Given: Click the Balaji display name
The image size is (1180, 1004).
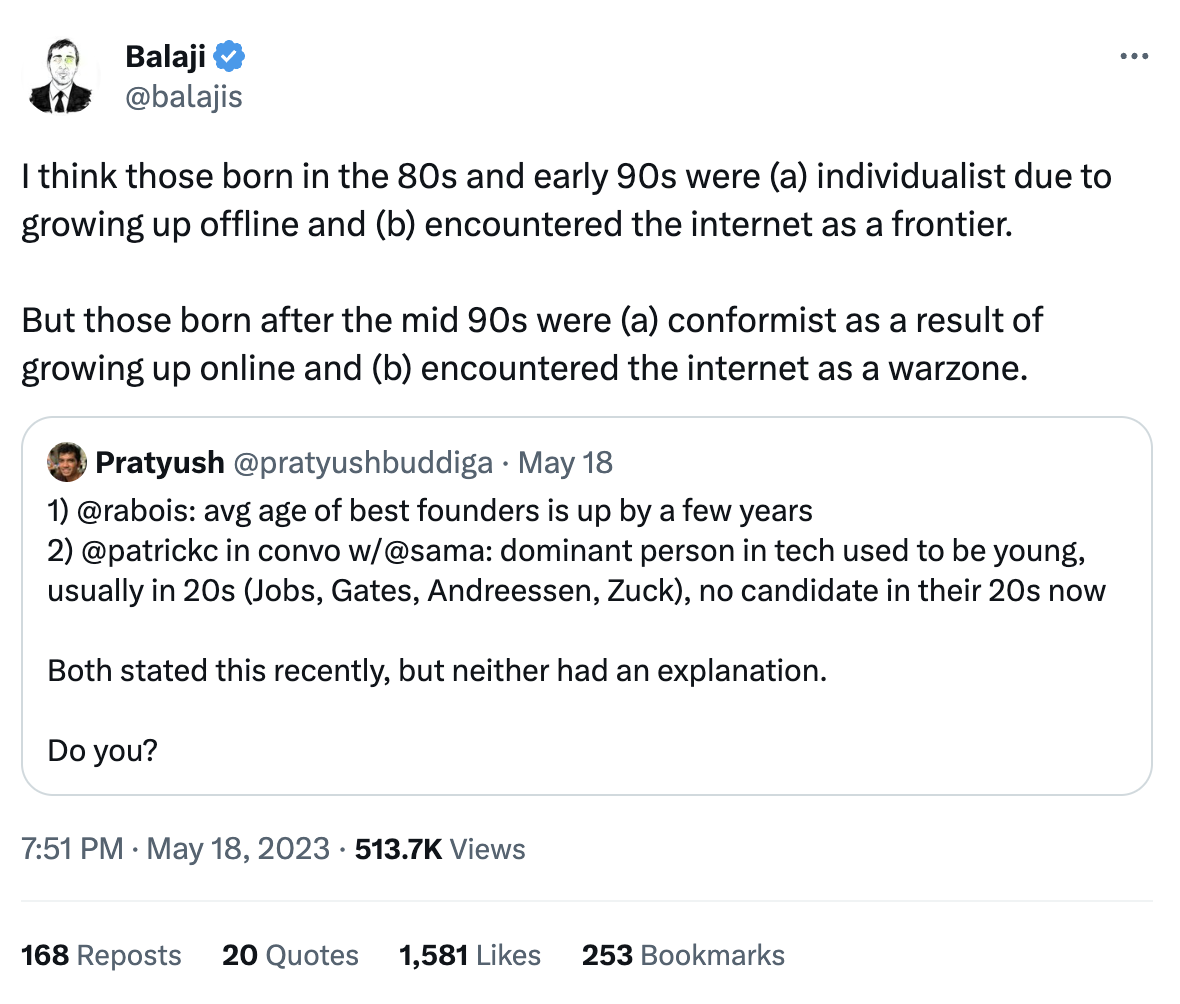Looking at the screenshot, I should (x=165, y=58).
